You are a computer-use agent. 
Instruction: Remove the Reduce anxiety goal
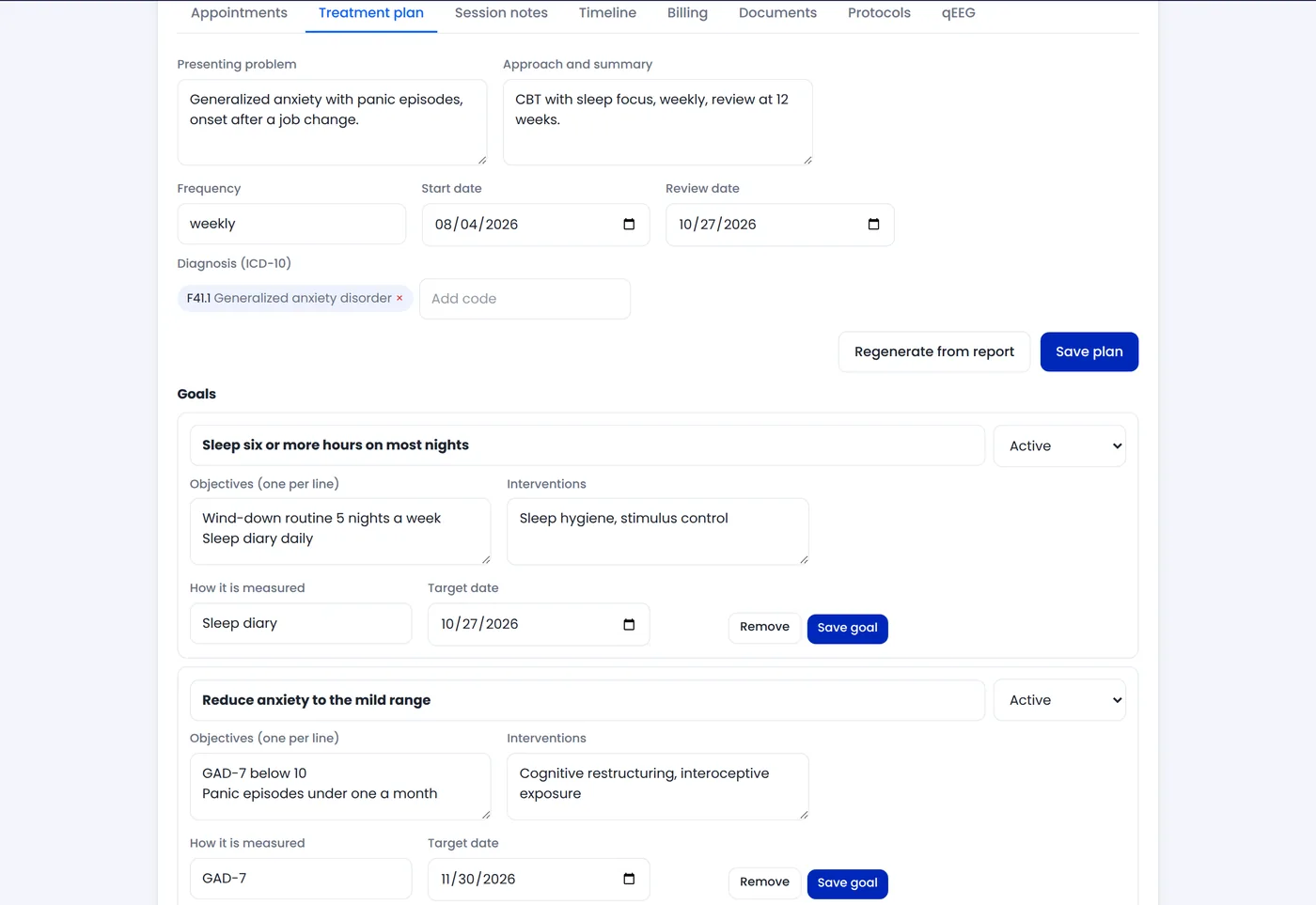coord(764,882)
